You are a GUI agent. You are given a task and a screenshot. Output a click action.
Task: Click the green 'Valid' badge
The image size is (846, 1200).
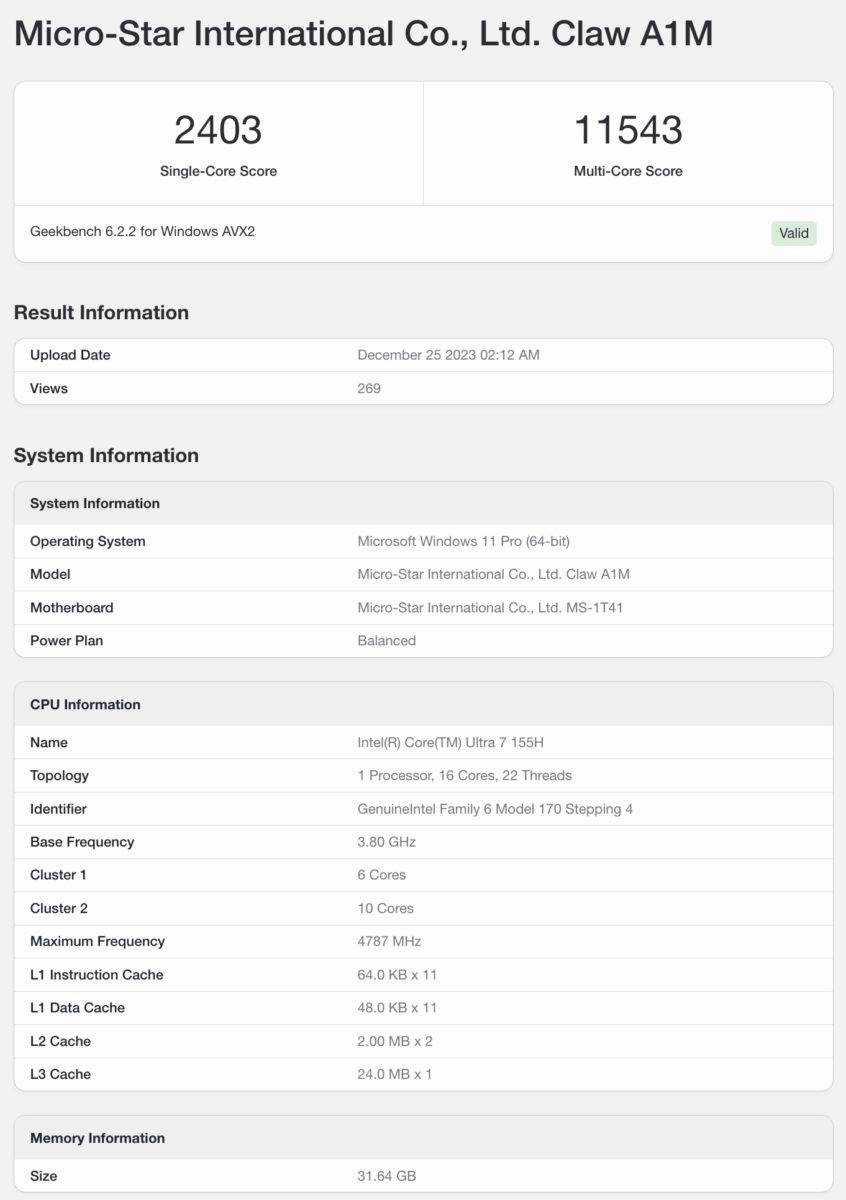click(794, 233)
